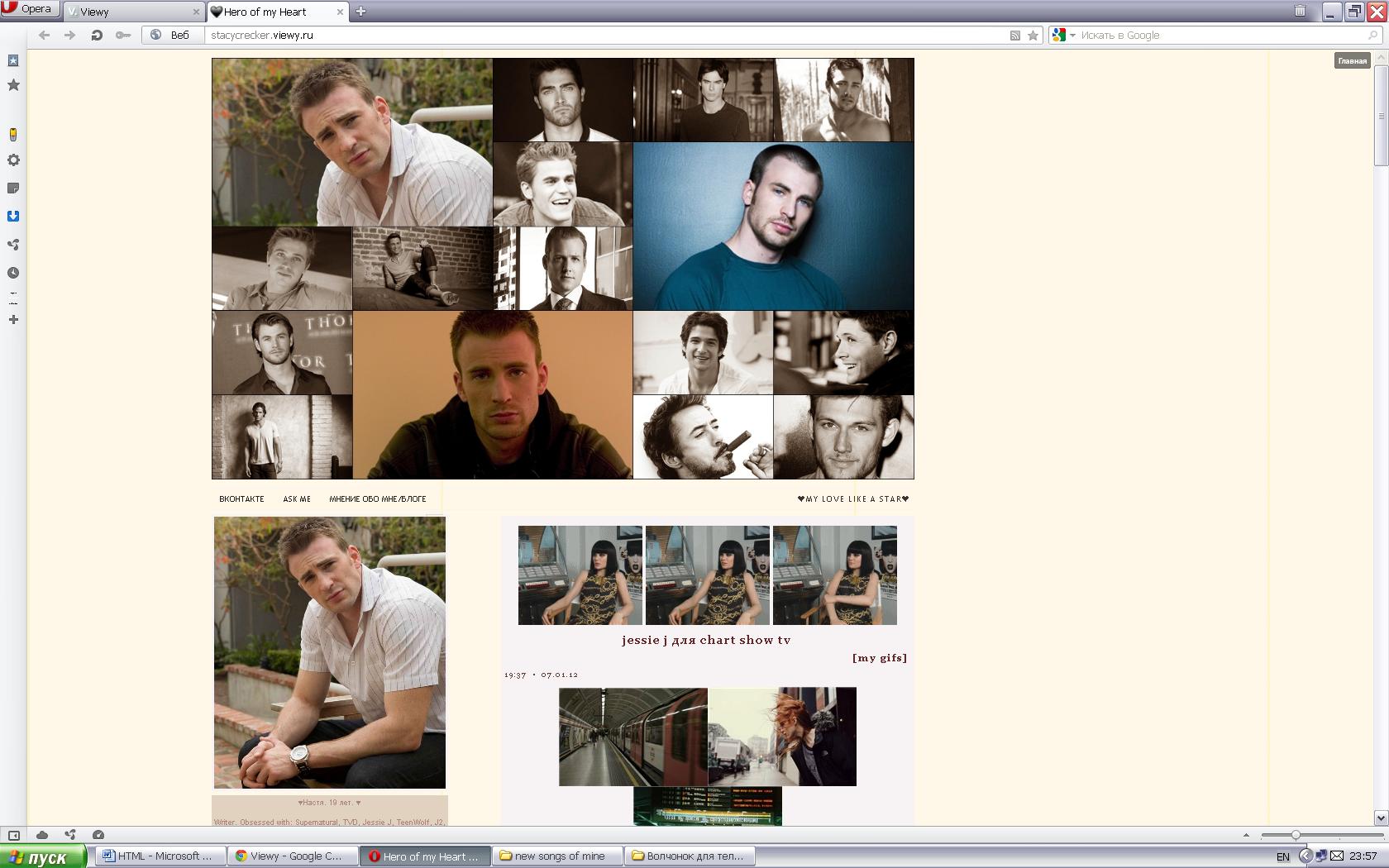Open the ВКОНТАКТЕ link
This screenshot has height=868, width=1389.
tap(241, 499)
